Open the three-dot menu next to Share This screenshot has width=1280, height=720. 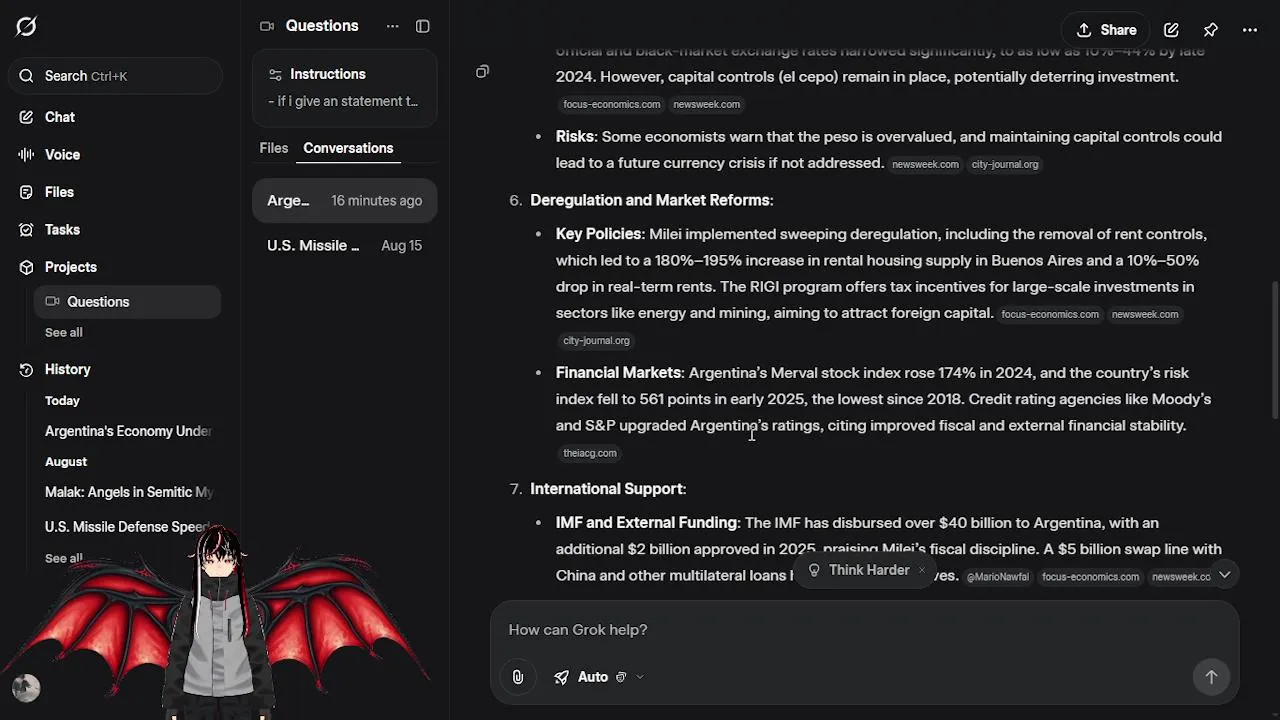1250,30
